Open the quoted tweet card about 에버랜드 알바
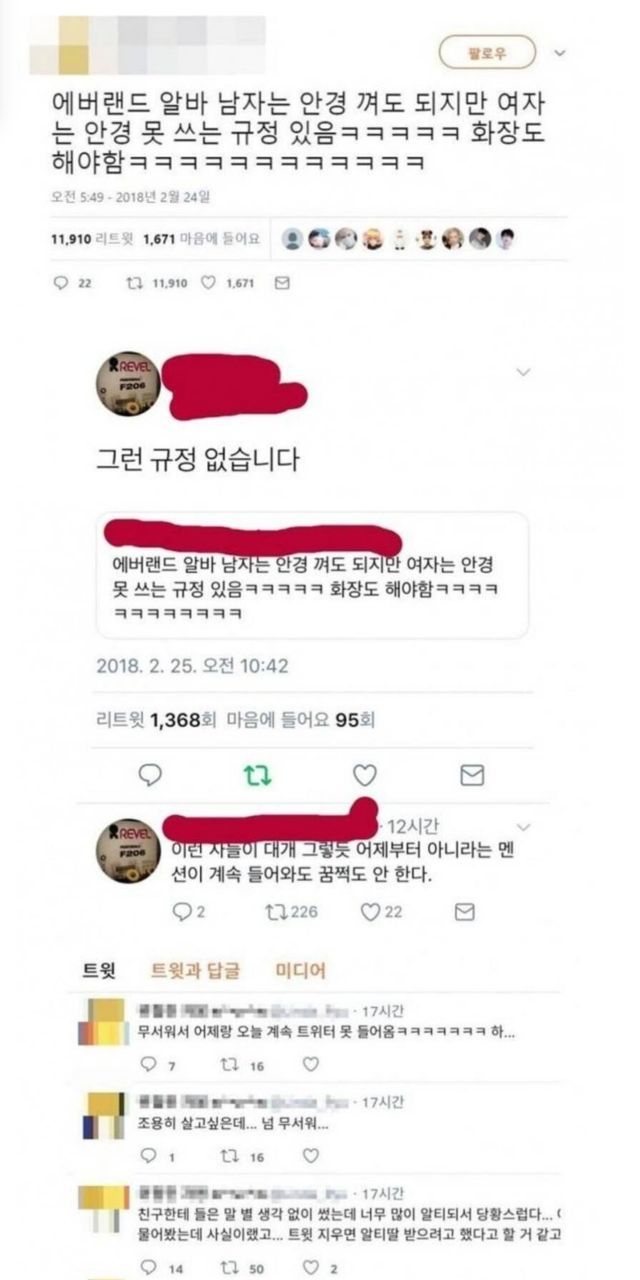Image resolution: width=640 pixels, height=1280 pixels. coord(312,577)
